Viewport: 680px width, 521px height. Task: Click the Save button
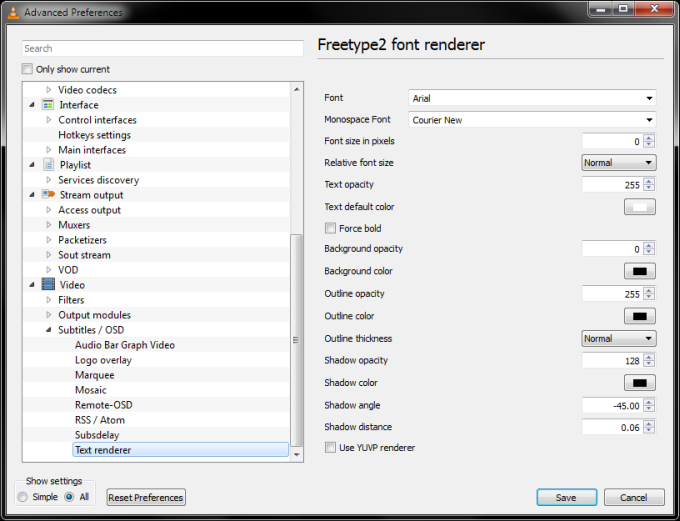click(566, 497)
